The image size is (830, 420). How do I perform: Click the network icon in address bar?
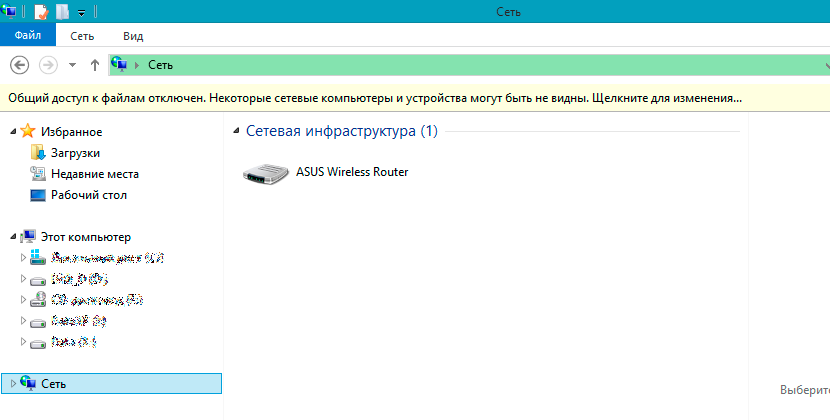[x=119, y=65]
